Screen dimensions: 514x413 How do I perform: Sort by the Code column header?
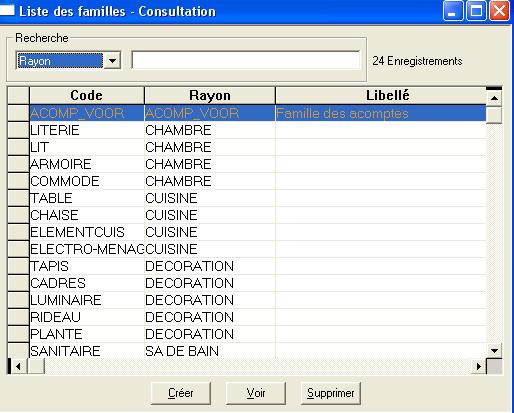pyautogui.click(x=87, y=95)
